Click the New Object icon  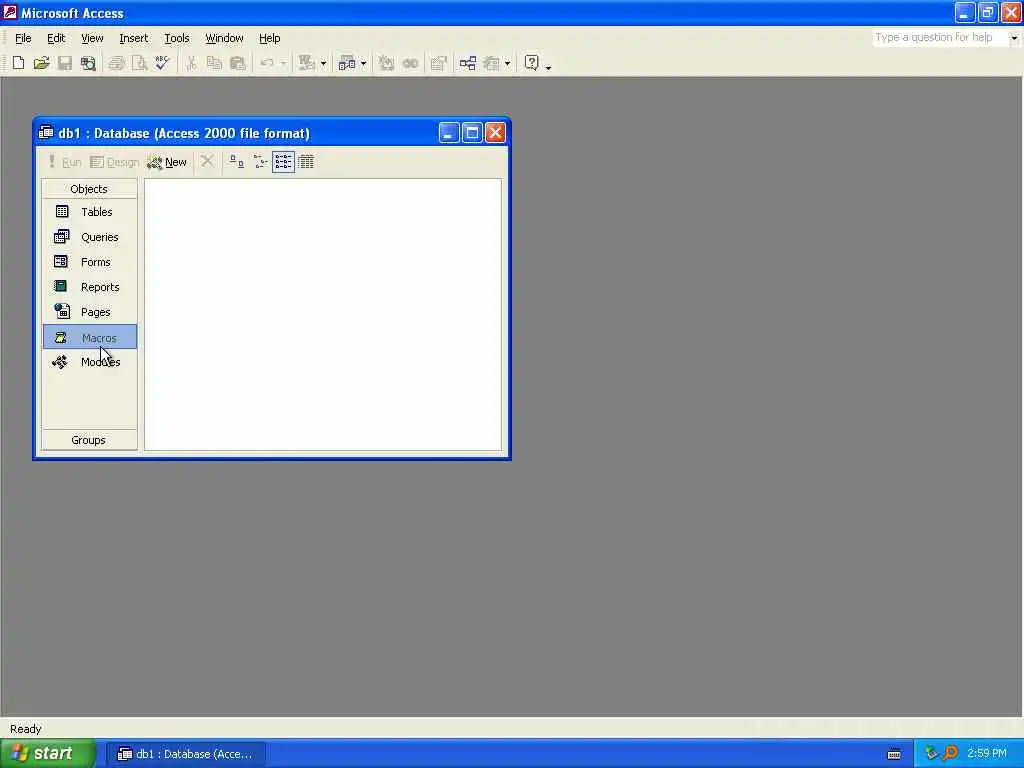pyautogui.click(x=491, y=63)
